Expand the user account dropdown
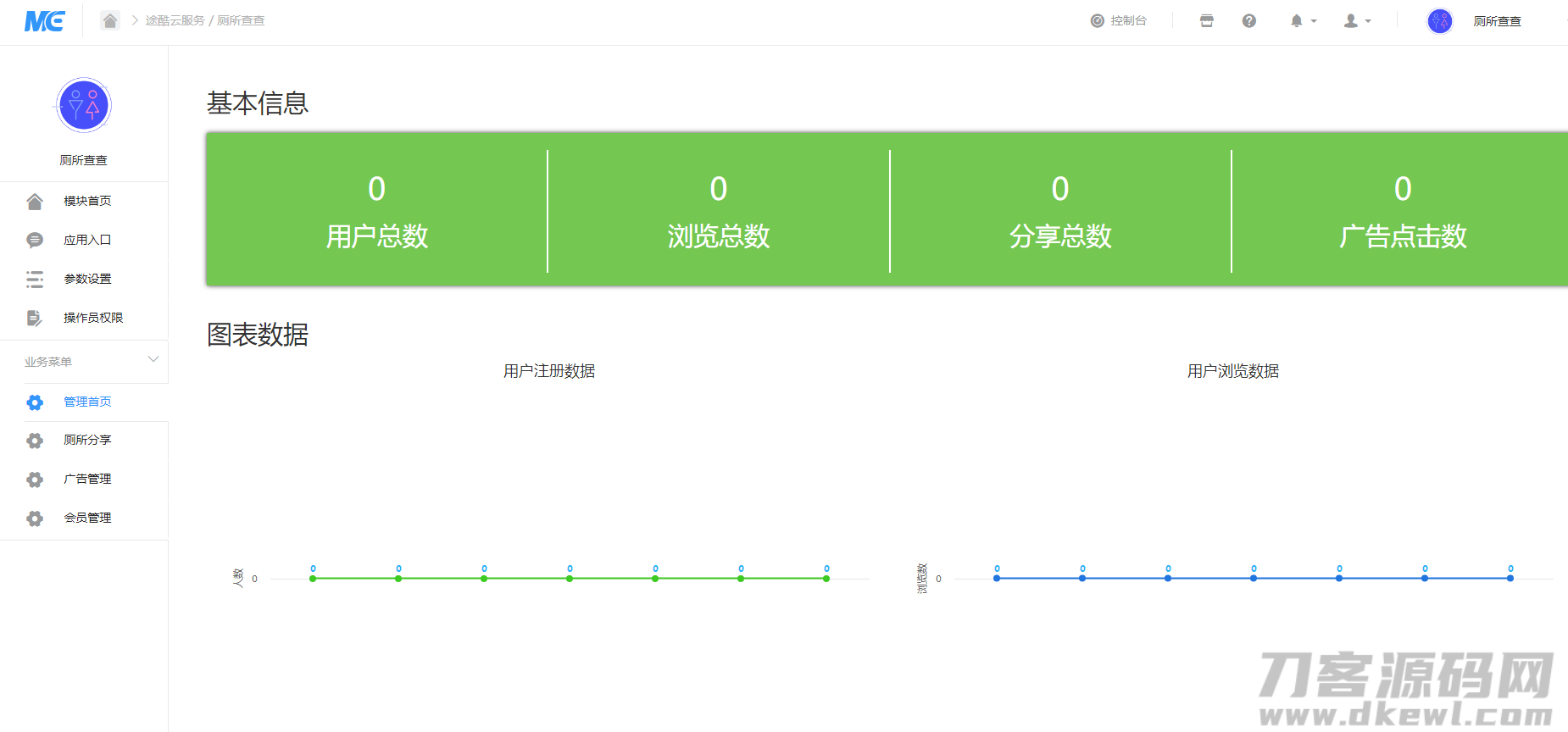Screen dimensions: 1568x732 pos(1357,21)
